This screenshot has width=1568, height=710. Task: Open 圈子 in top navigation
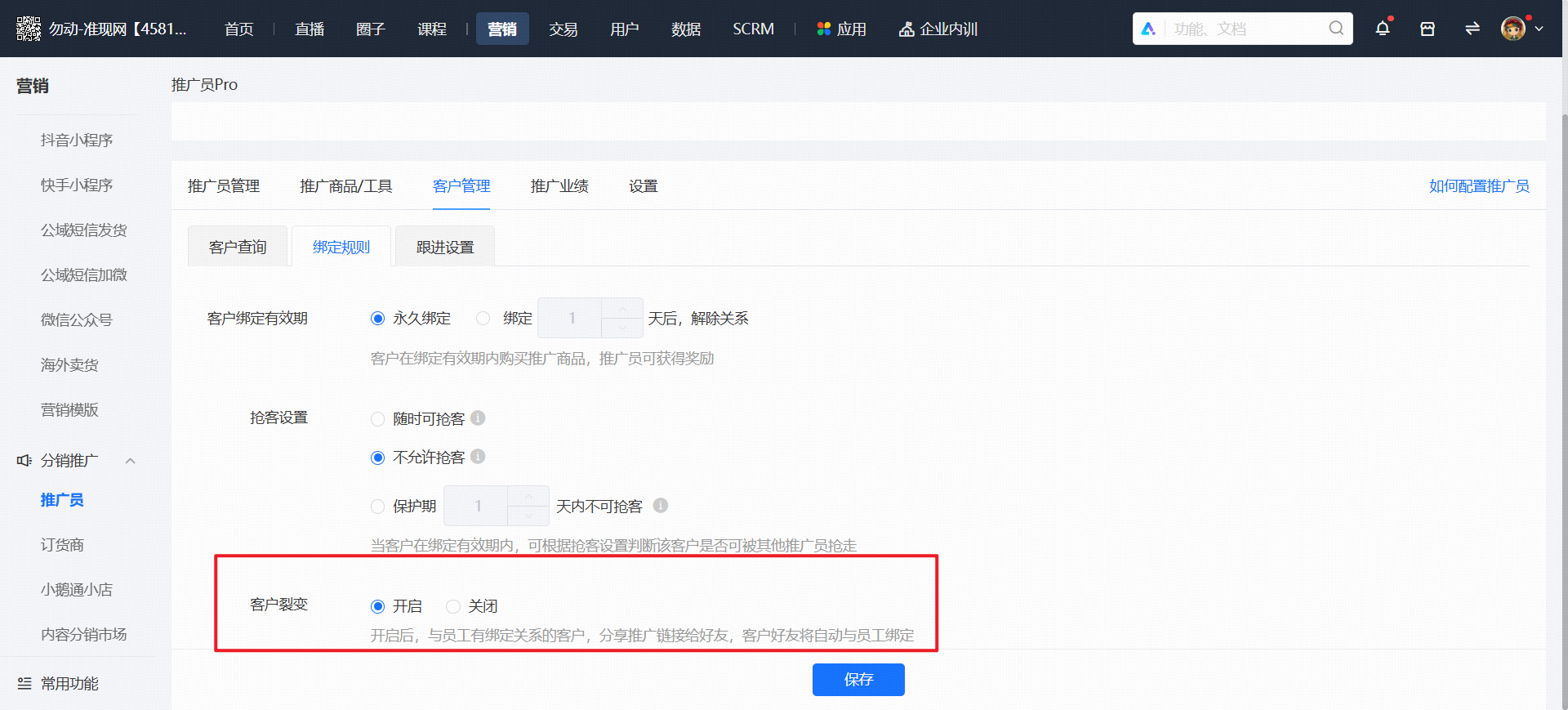click(x=371, y=29)
